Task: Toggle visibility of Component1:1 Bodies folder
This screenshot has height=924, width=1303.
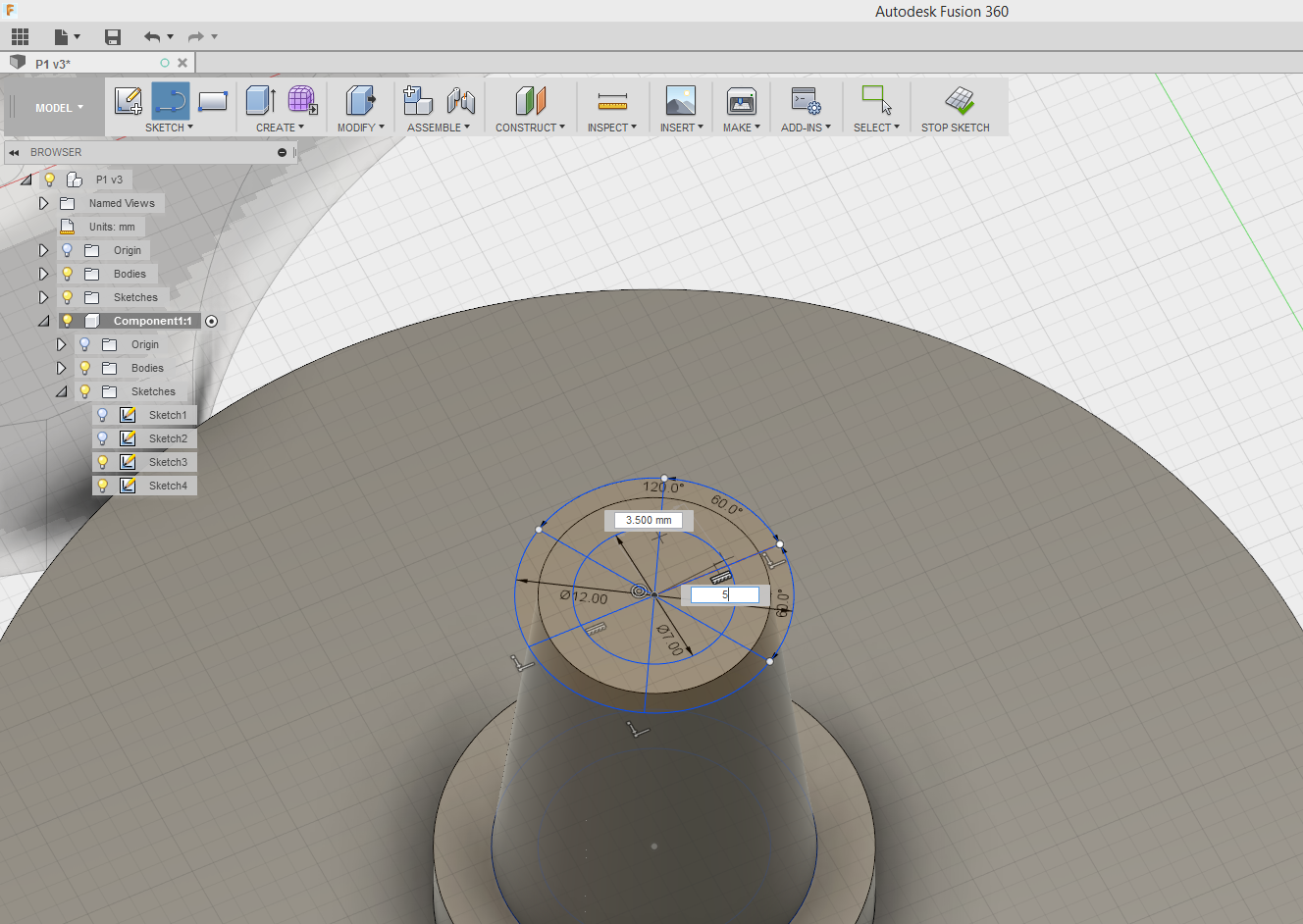Action: point(84,368)
